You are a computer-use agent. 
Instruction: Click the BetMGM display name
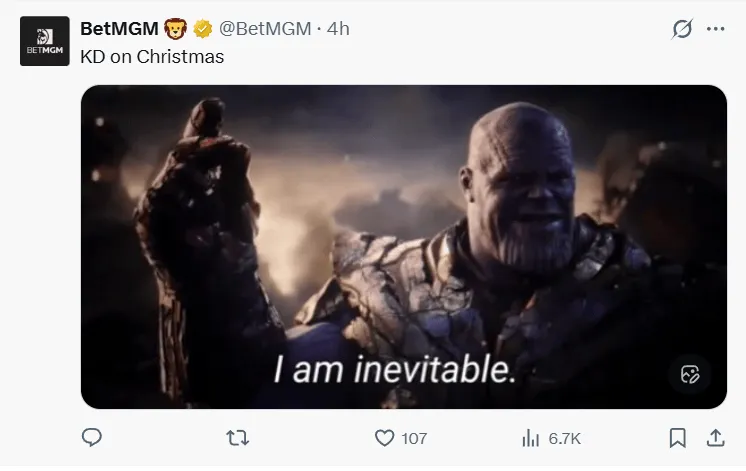(x=118, y=29)
